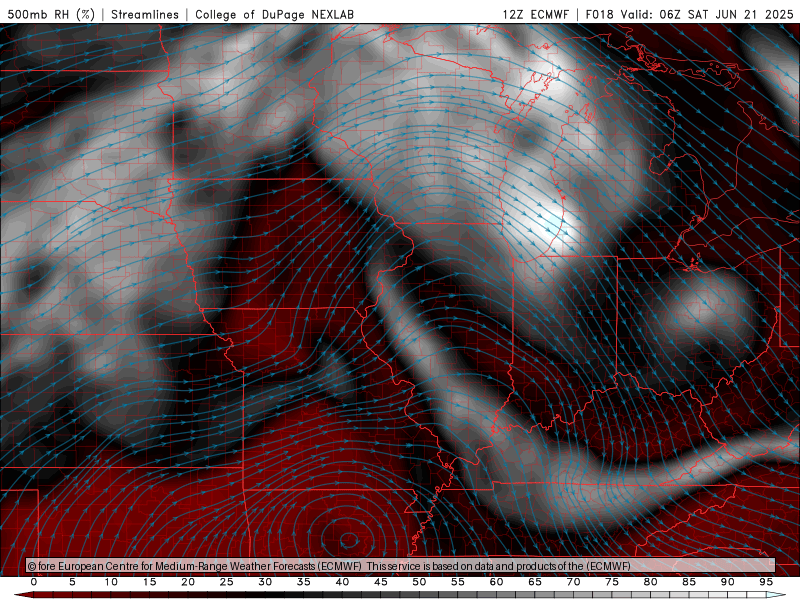Click the "75" value on the color scale
Viewport: 800px width, 600px height.
(612, 582)
